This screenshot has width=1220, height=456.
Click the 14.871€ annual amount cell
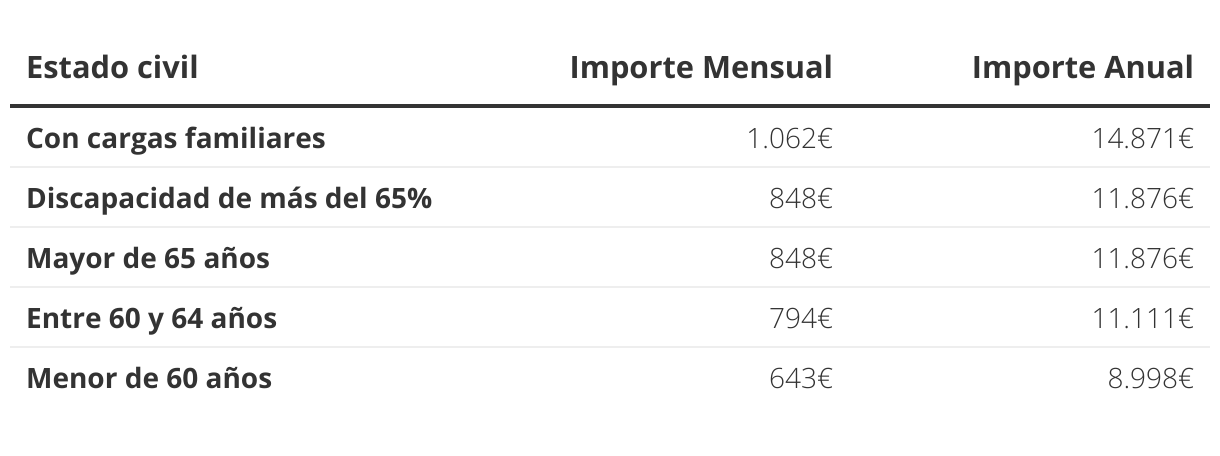coord(1144,138)
